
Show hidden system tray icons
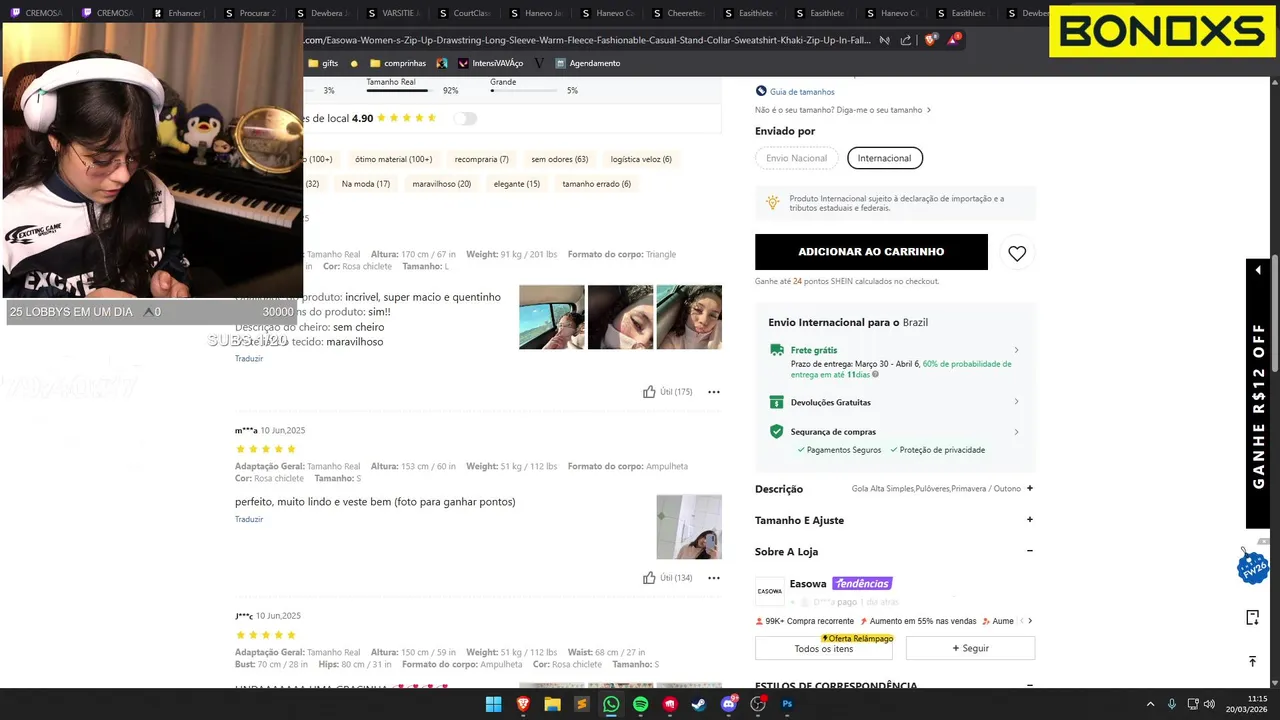click(1150, 704)
